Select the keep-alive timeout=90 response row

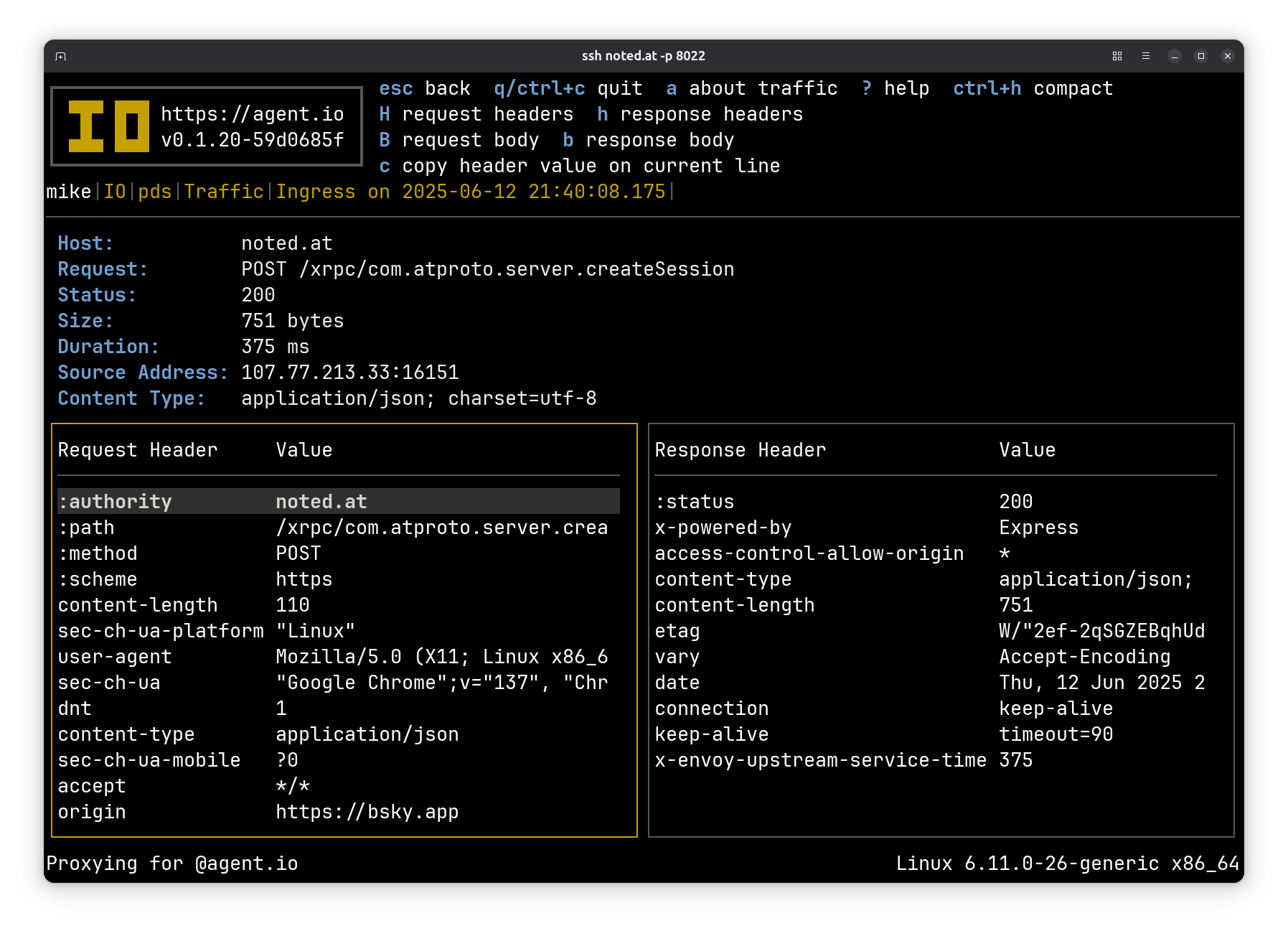pyautogui.click(x=936, y=734)
